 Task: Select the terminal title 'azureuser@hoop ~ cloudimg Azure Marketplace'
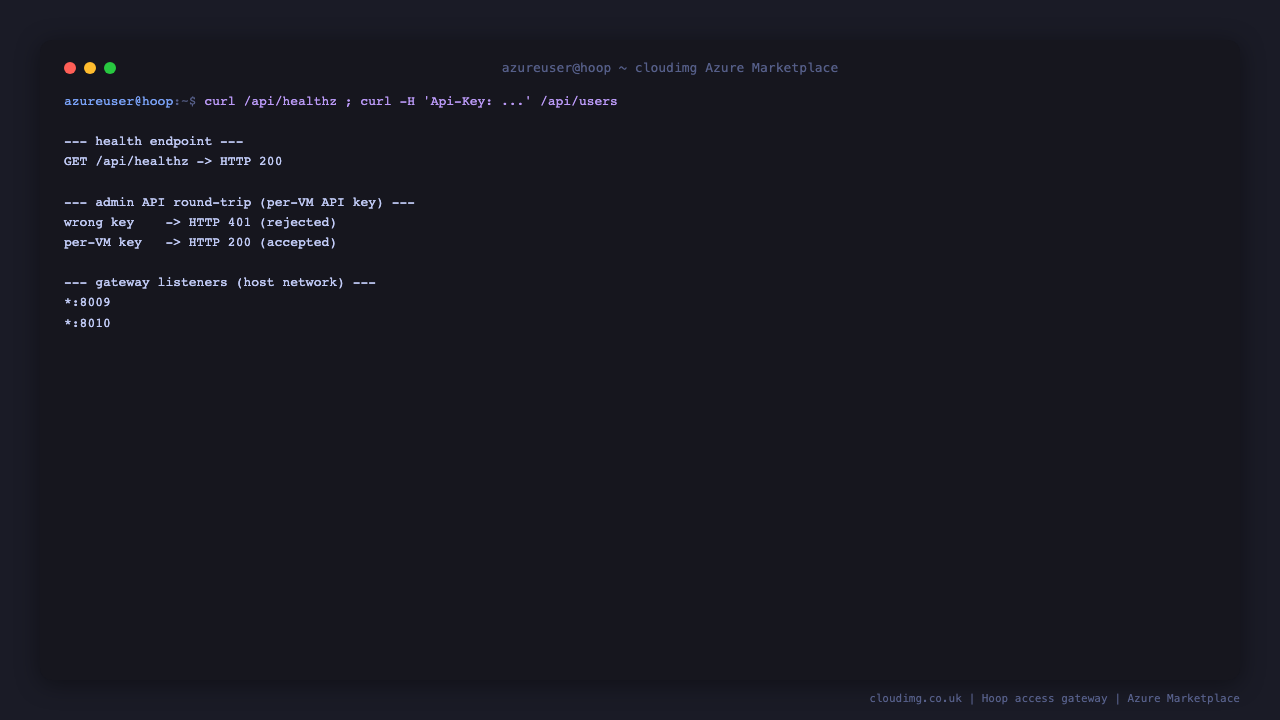[670, 68]
